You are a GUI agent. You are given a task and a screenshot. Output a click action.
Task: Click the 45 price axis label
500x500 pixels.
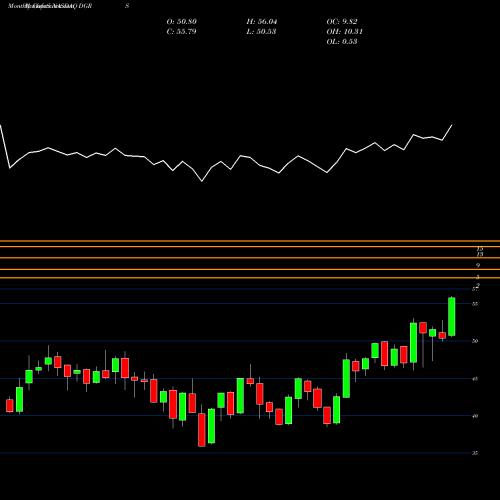click(475, 378)
